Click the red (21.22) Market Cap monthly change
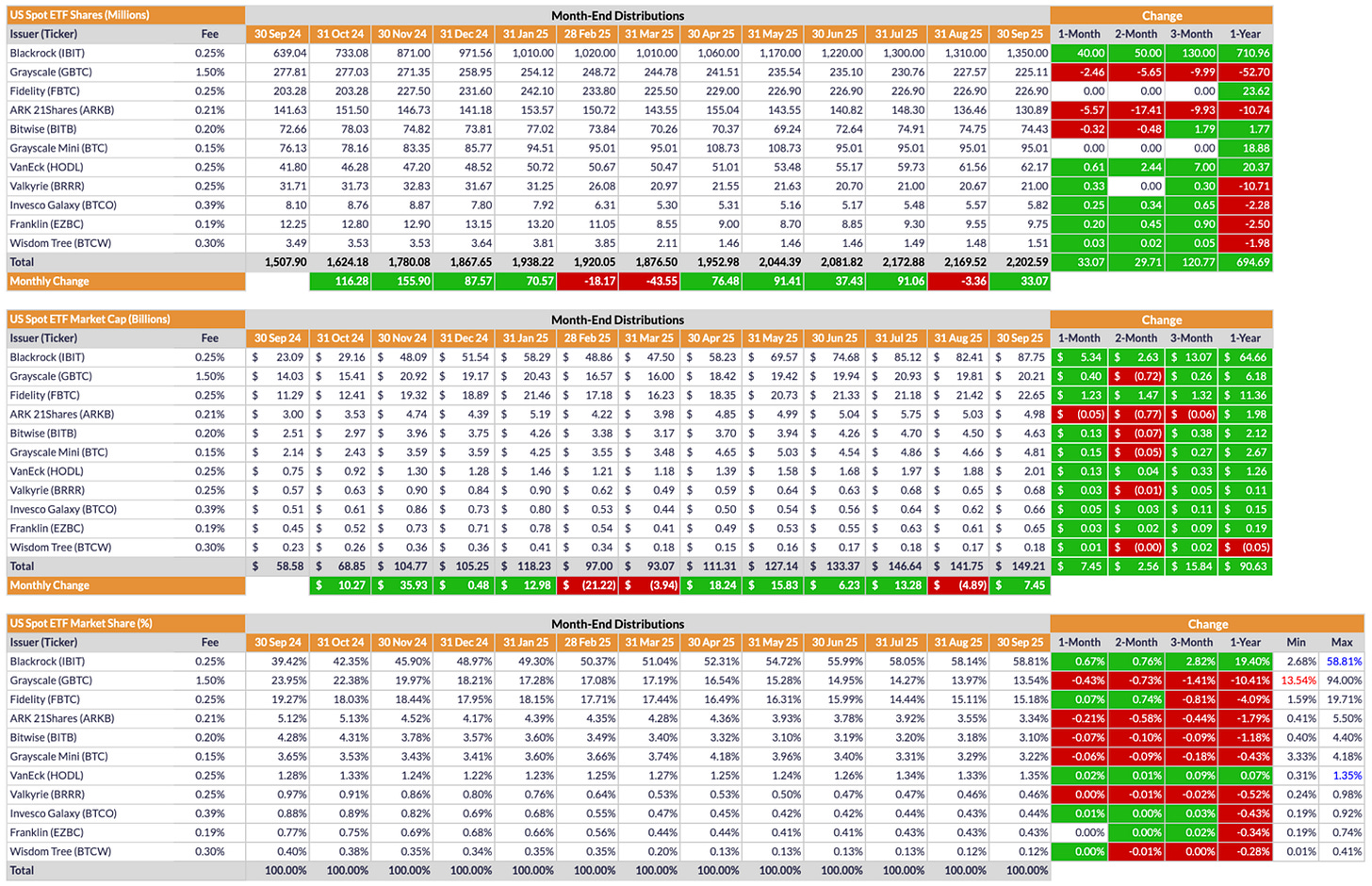1372x886 pixels. (587, 585)
